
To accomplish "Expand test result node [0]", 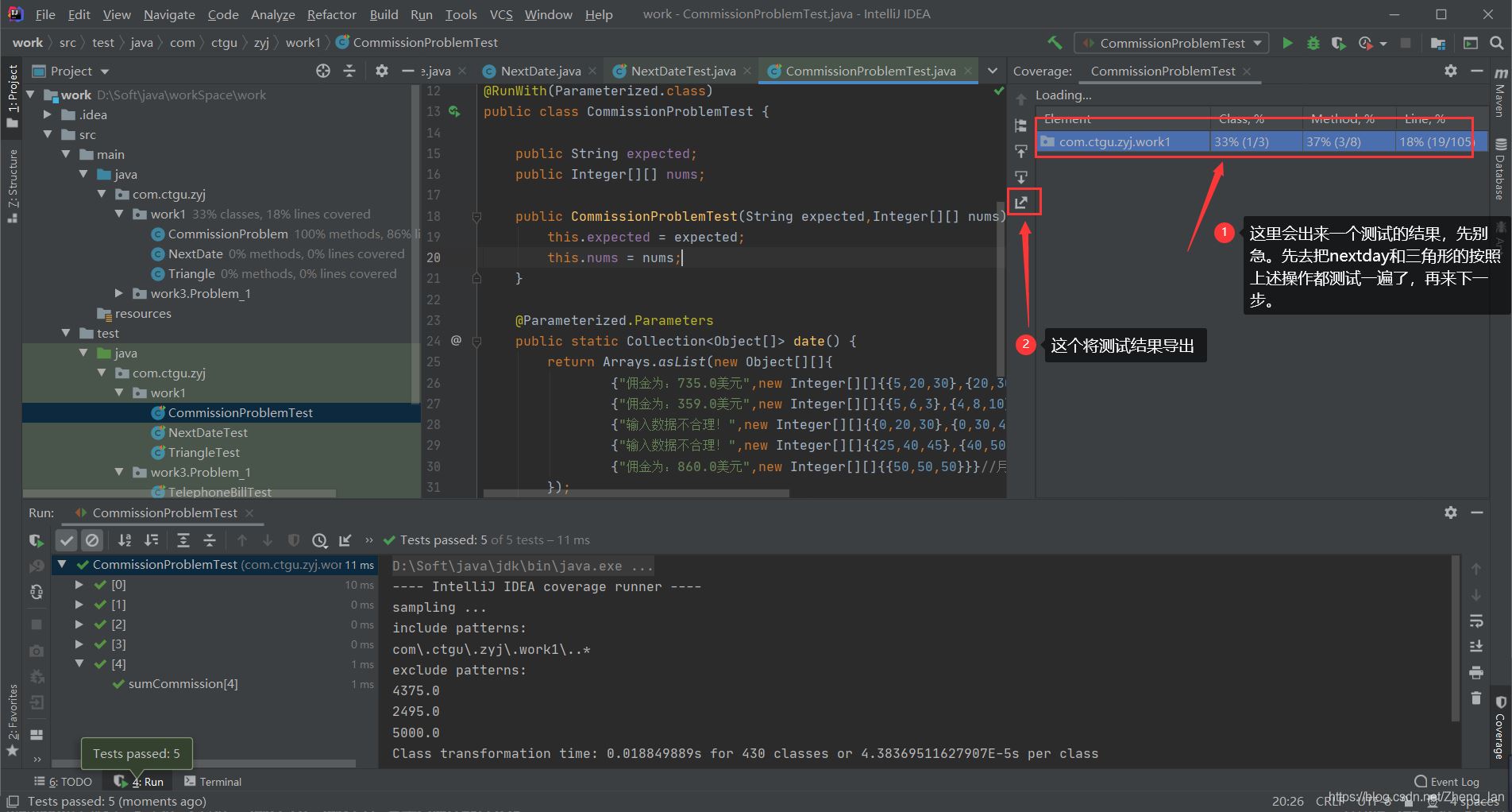I will pyautogui.click(x=79, y=584).
